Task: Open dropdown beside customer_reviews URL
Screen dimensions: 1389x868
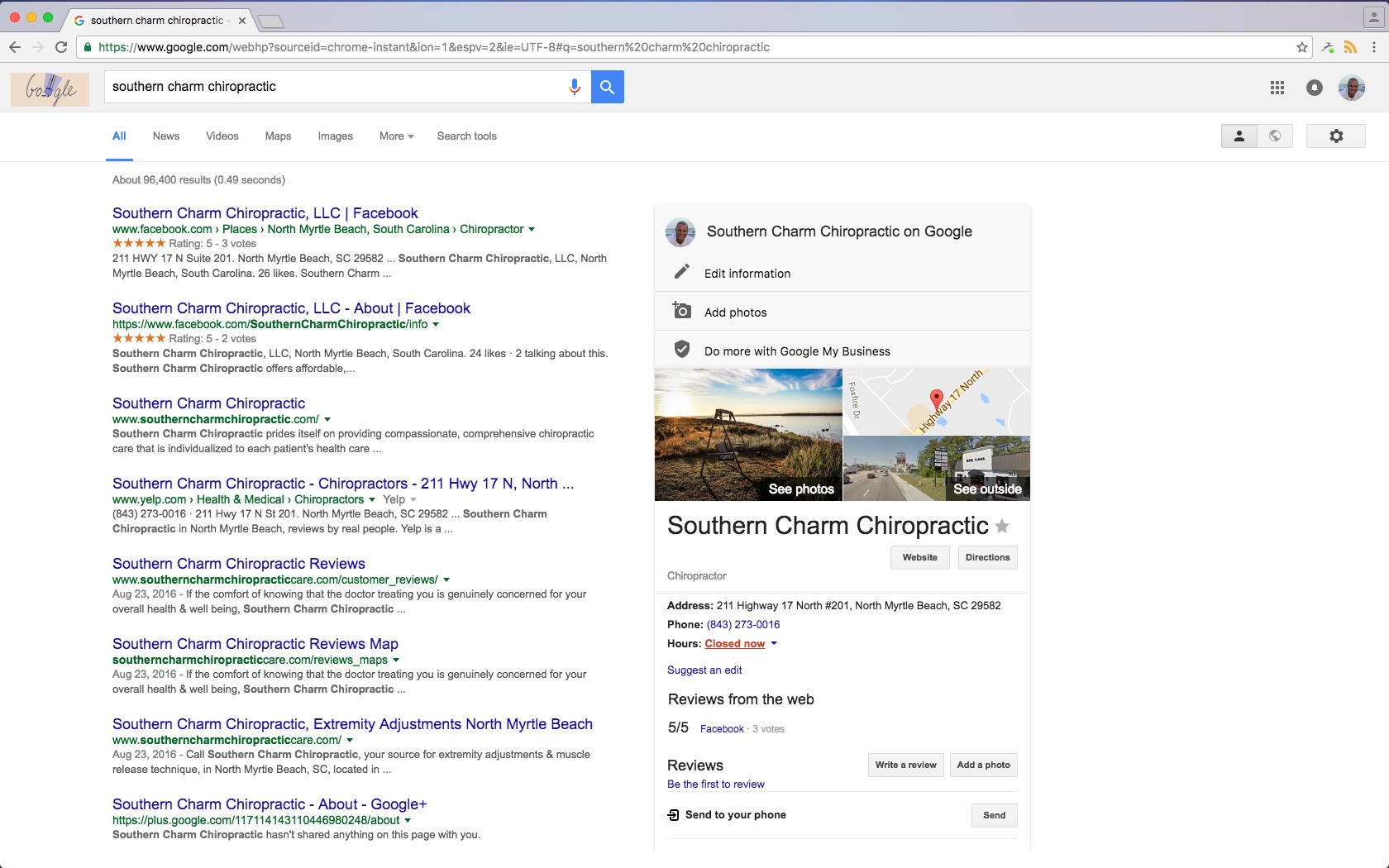Action: point(446,580)
